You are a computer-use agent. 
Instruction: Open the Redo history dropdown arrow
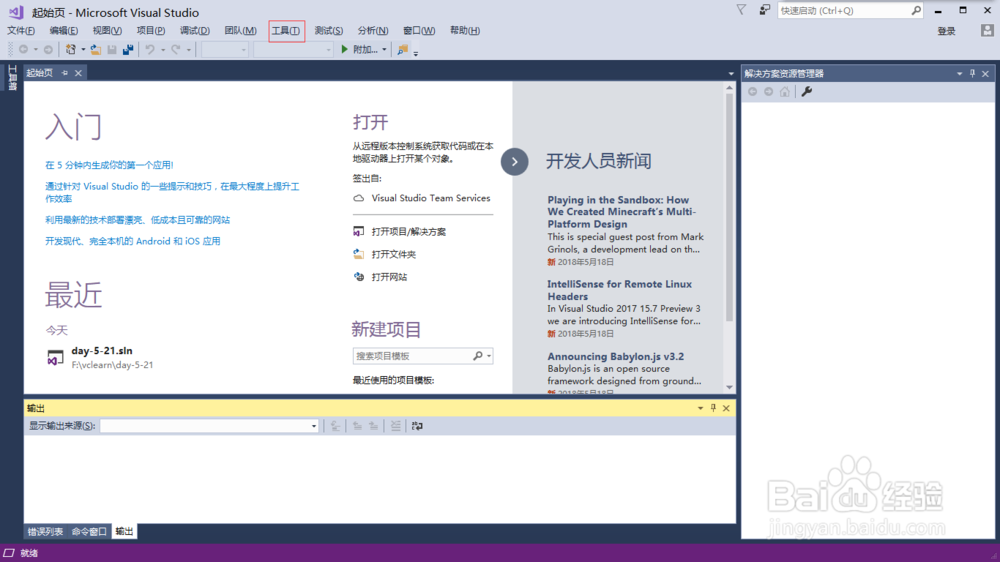point(188,50)
